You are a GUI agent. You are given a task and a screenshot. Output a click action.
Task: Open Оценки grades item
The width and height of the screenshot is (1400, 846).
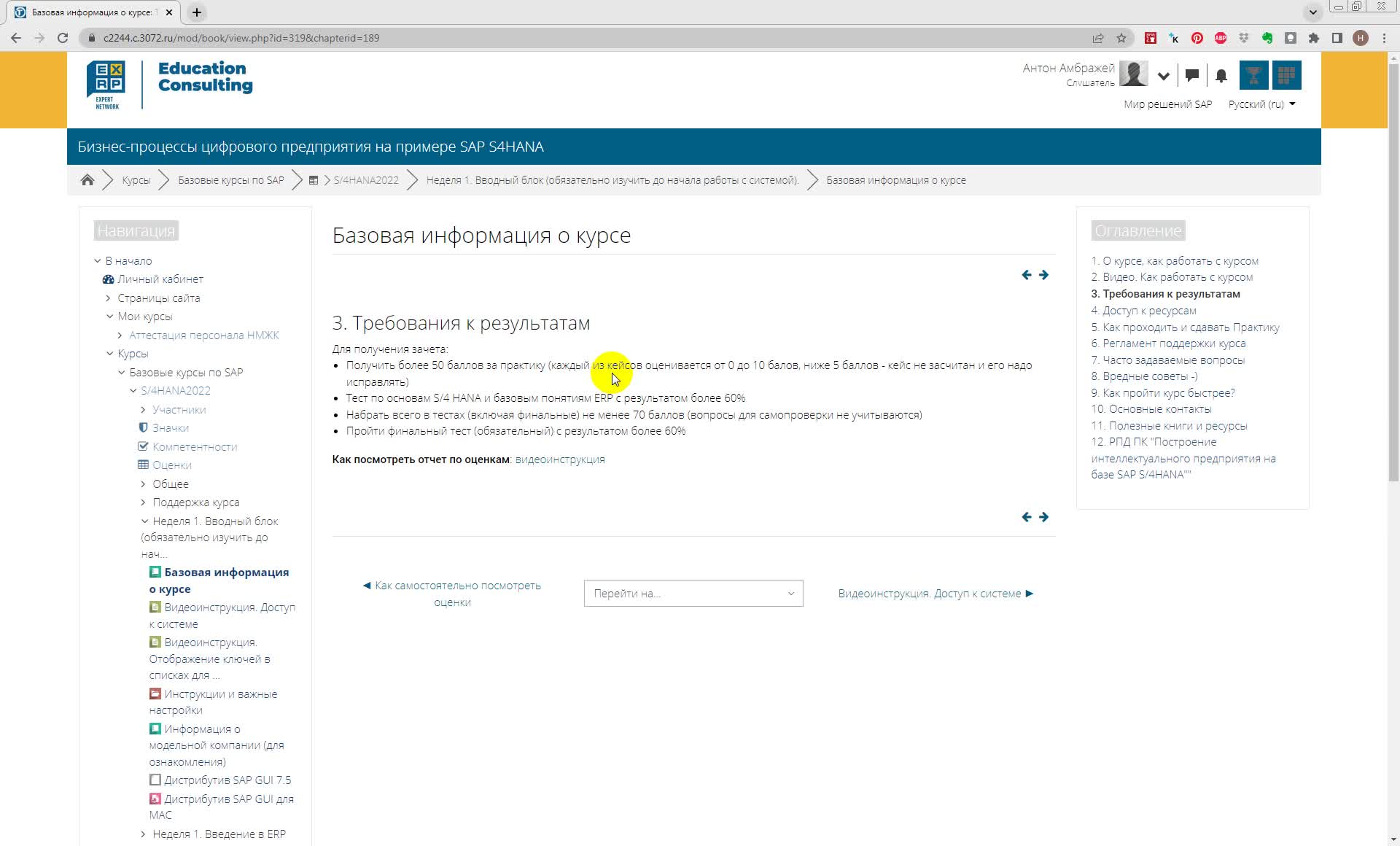(172, 465)
